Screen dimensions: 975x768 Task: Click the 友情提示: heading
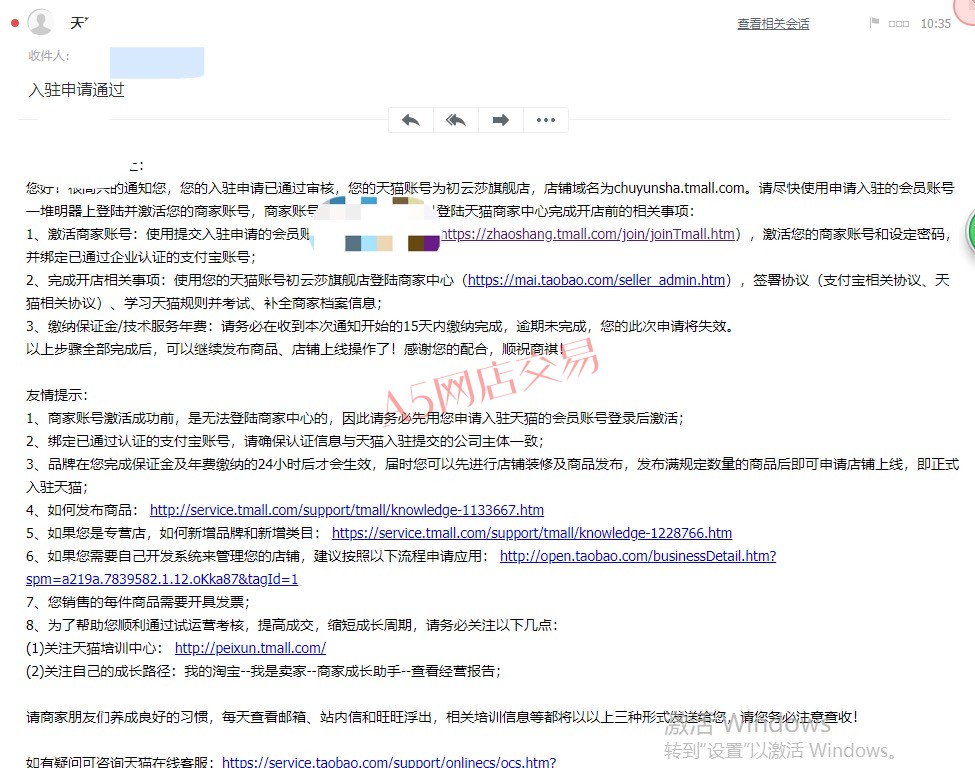point(57,395)
